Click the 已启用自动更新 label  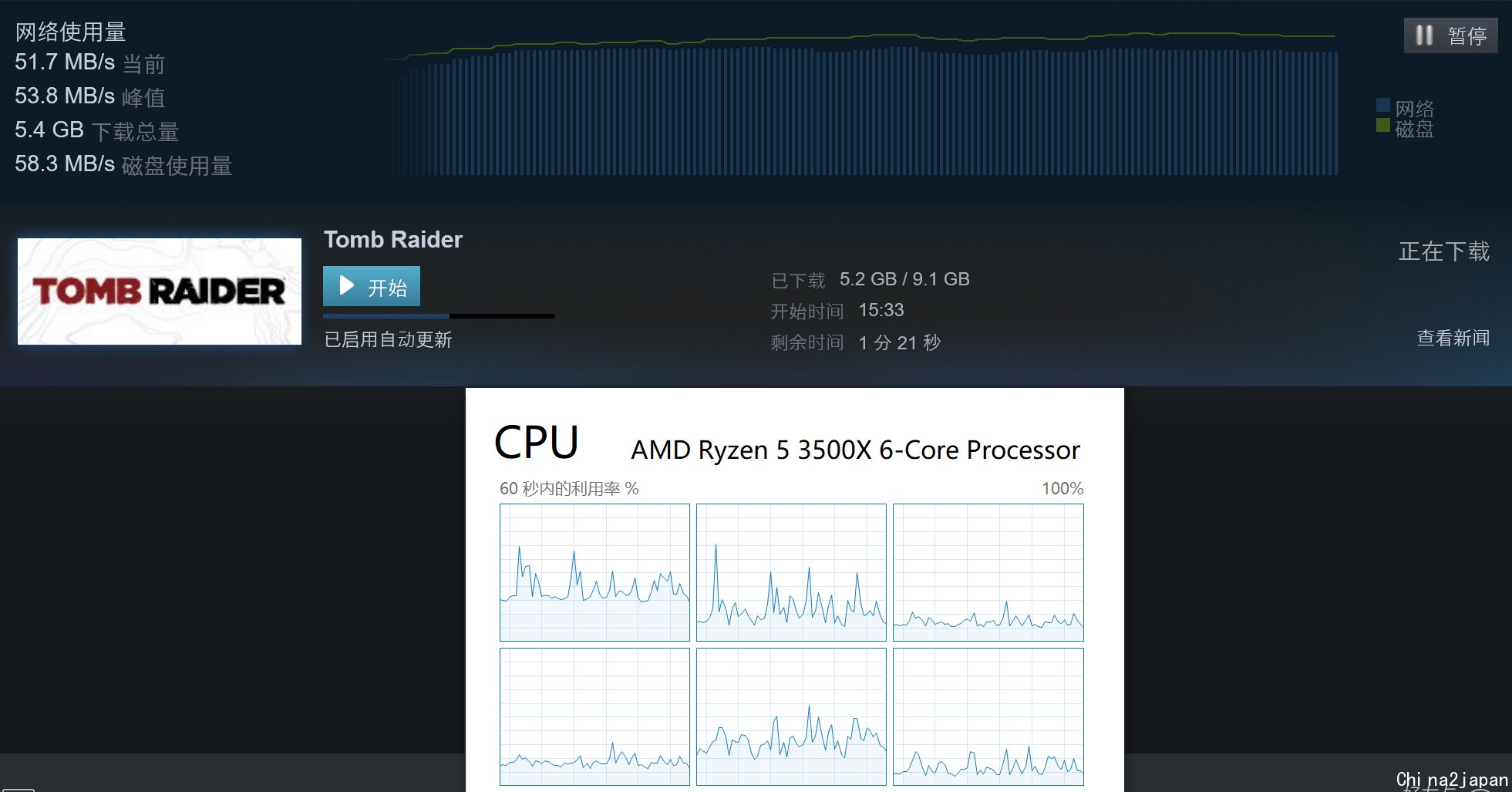388,339
